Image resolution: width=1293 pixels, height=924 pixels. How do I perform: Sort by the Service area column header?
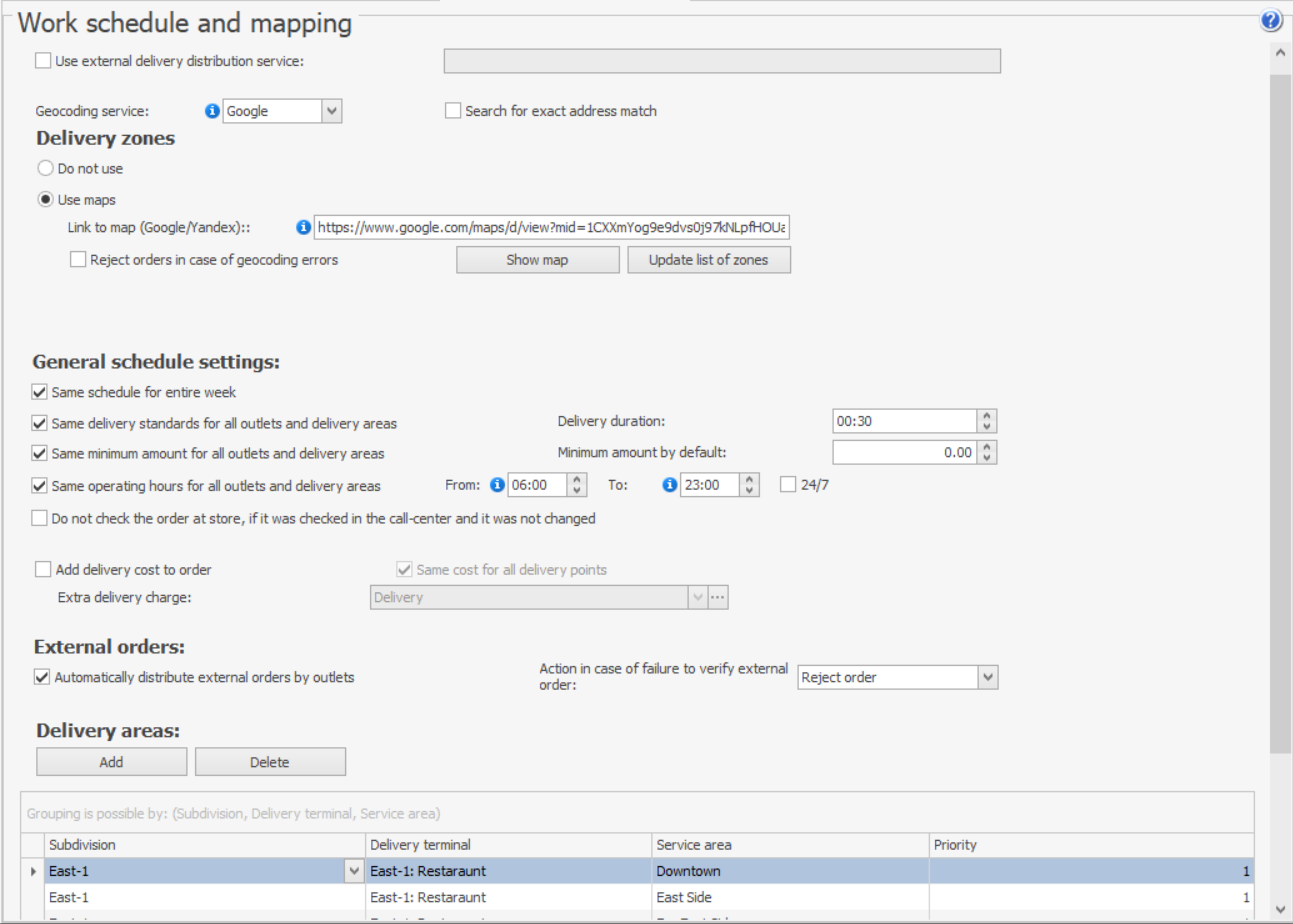[x=788, y=845]
